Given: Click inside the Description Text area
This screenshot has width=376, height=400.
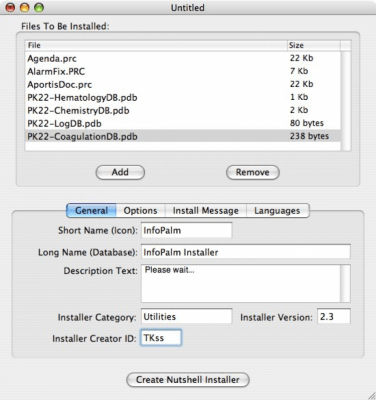Looking at the screenshot, I should coord(241,283).
